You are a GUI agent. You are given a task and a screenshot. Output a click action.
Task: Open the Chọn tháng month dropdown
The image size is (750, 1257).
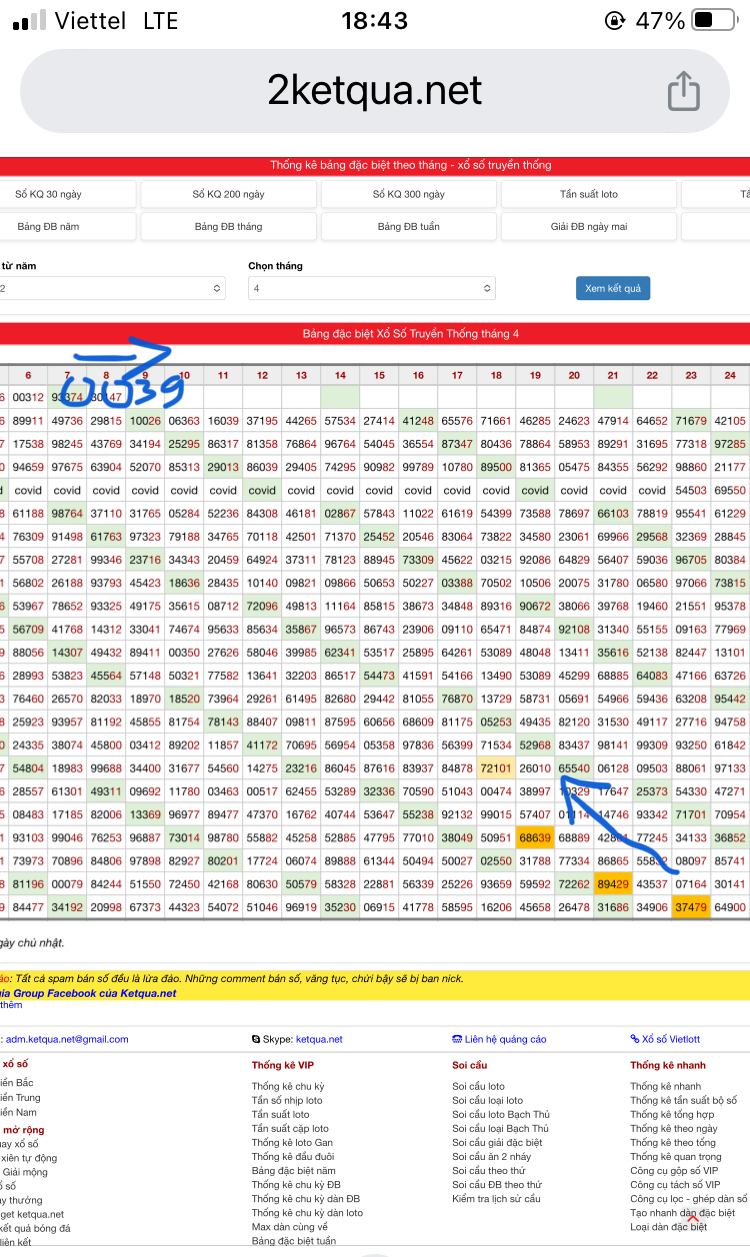coord(371,289)
